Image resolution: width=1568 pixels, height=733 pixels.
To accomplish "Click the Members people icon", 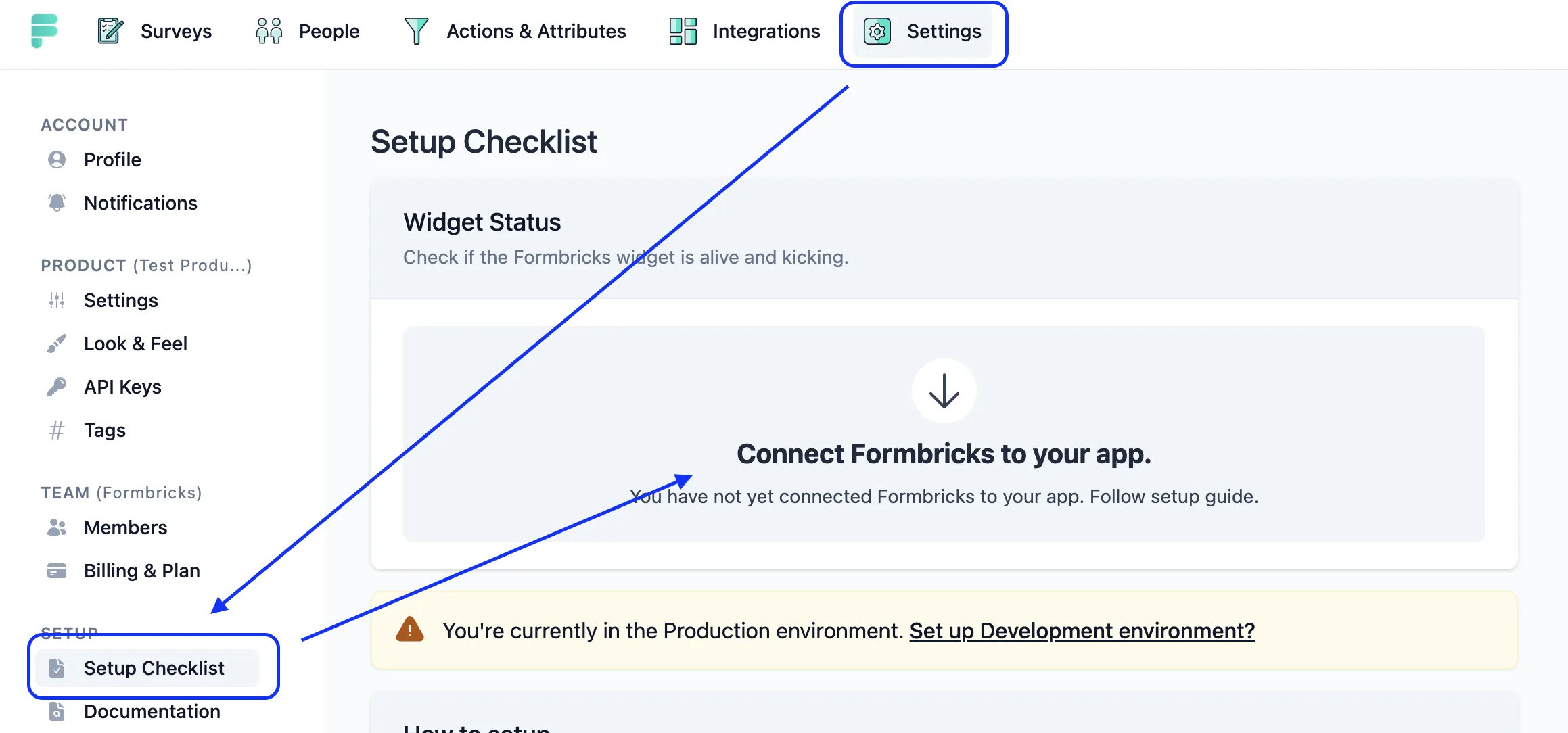I will 57,527.
